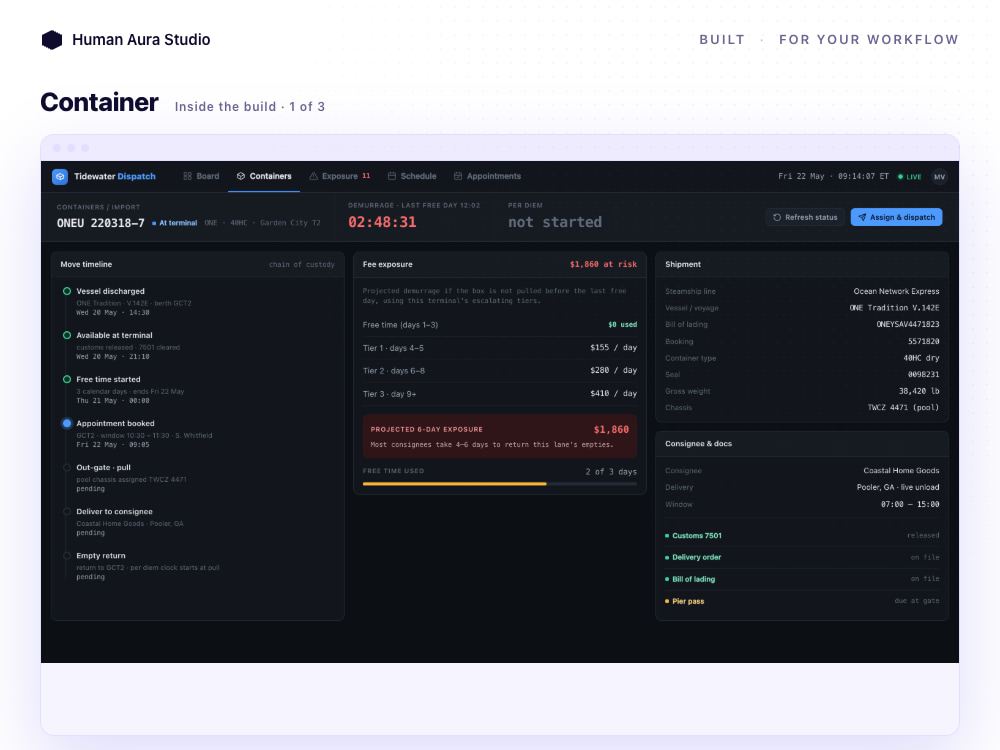Click booking number 5571820
1000x750 pixels.
pos(923,341)
